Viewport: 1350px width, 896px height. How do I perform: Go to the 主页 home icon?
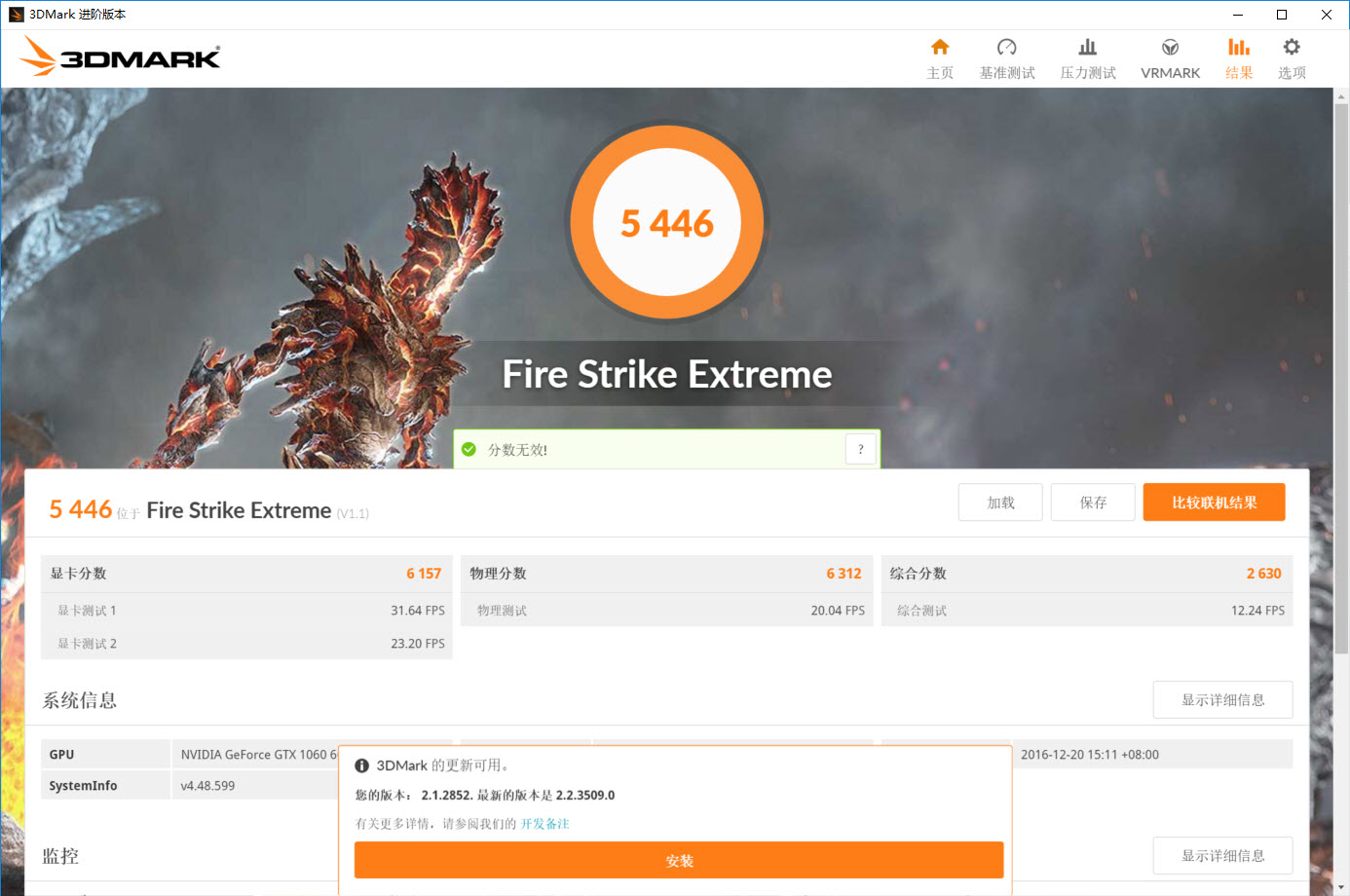940,47
